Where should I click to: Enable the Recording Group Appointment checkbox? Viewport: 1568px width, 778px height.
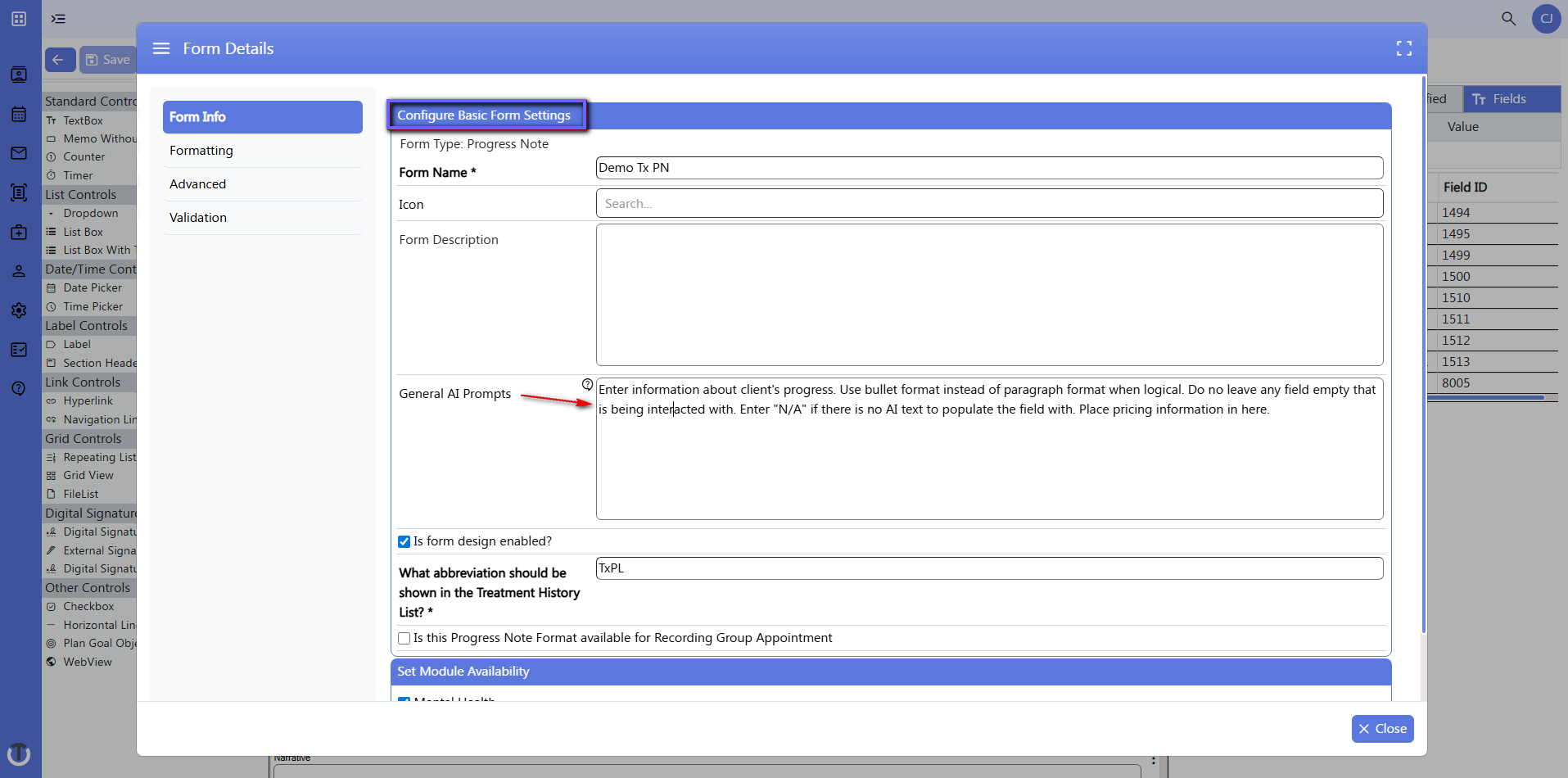tap(404, 638)
